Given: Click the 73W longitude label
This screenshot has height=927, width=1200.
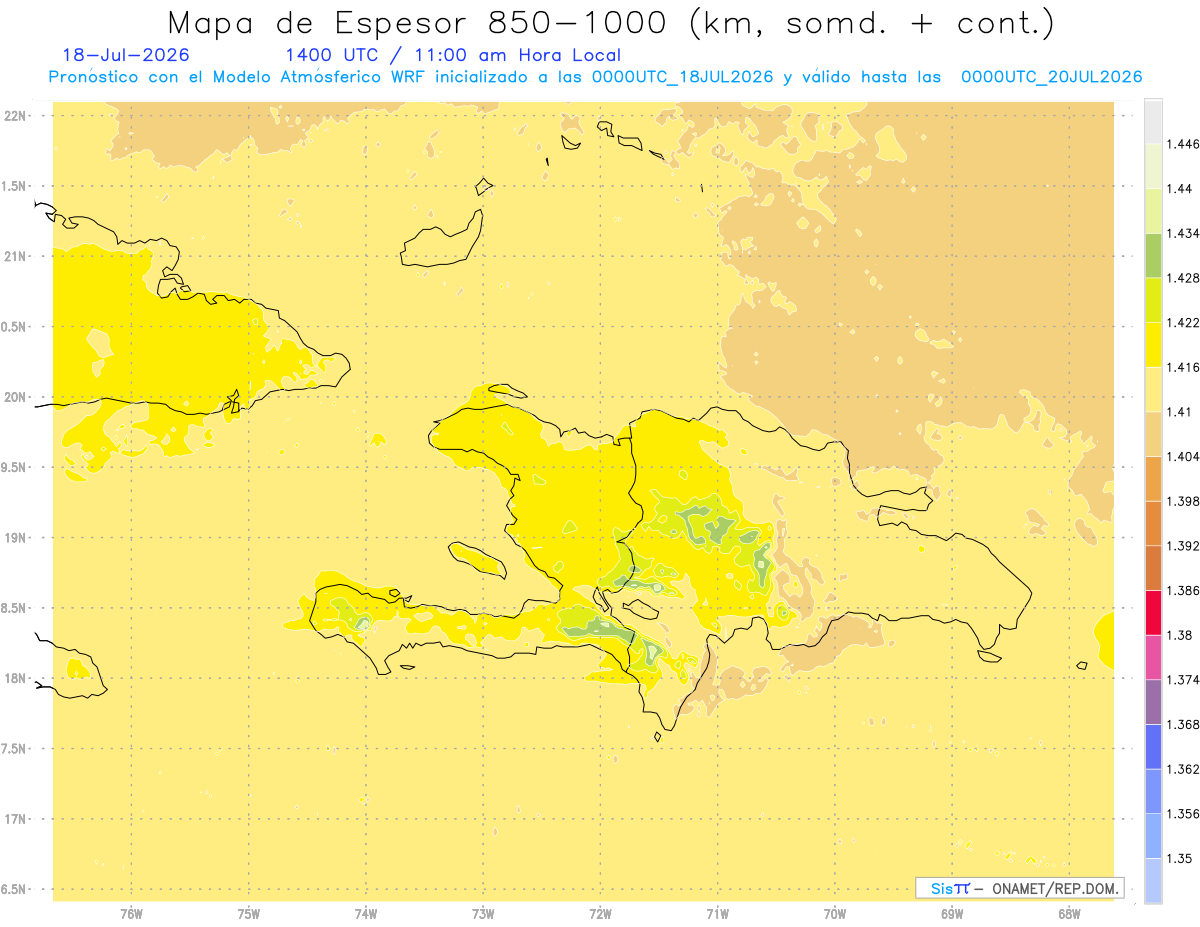Looking at the screenshot, I should click(x=483, y=913).
